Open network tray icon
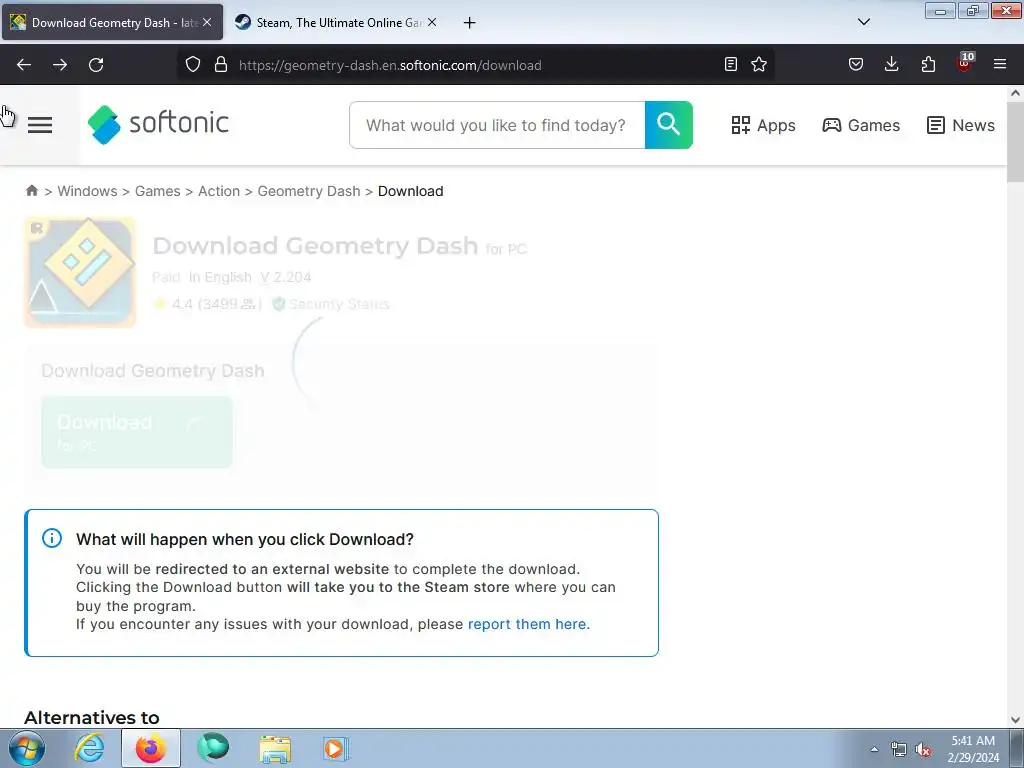This screenshot has height=768, width=1024. click(x=899, y=750)
